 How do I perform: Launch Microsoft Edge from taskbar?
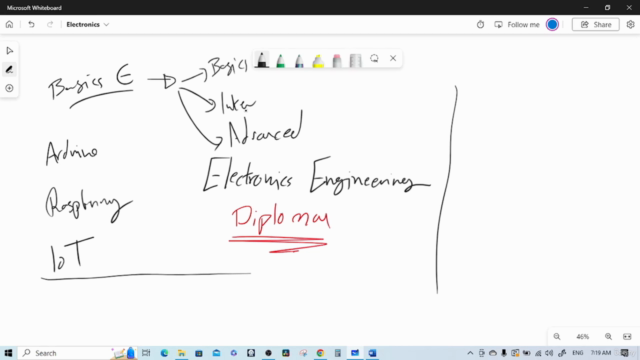tap(164, 353)
